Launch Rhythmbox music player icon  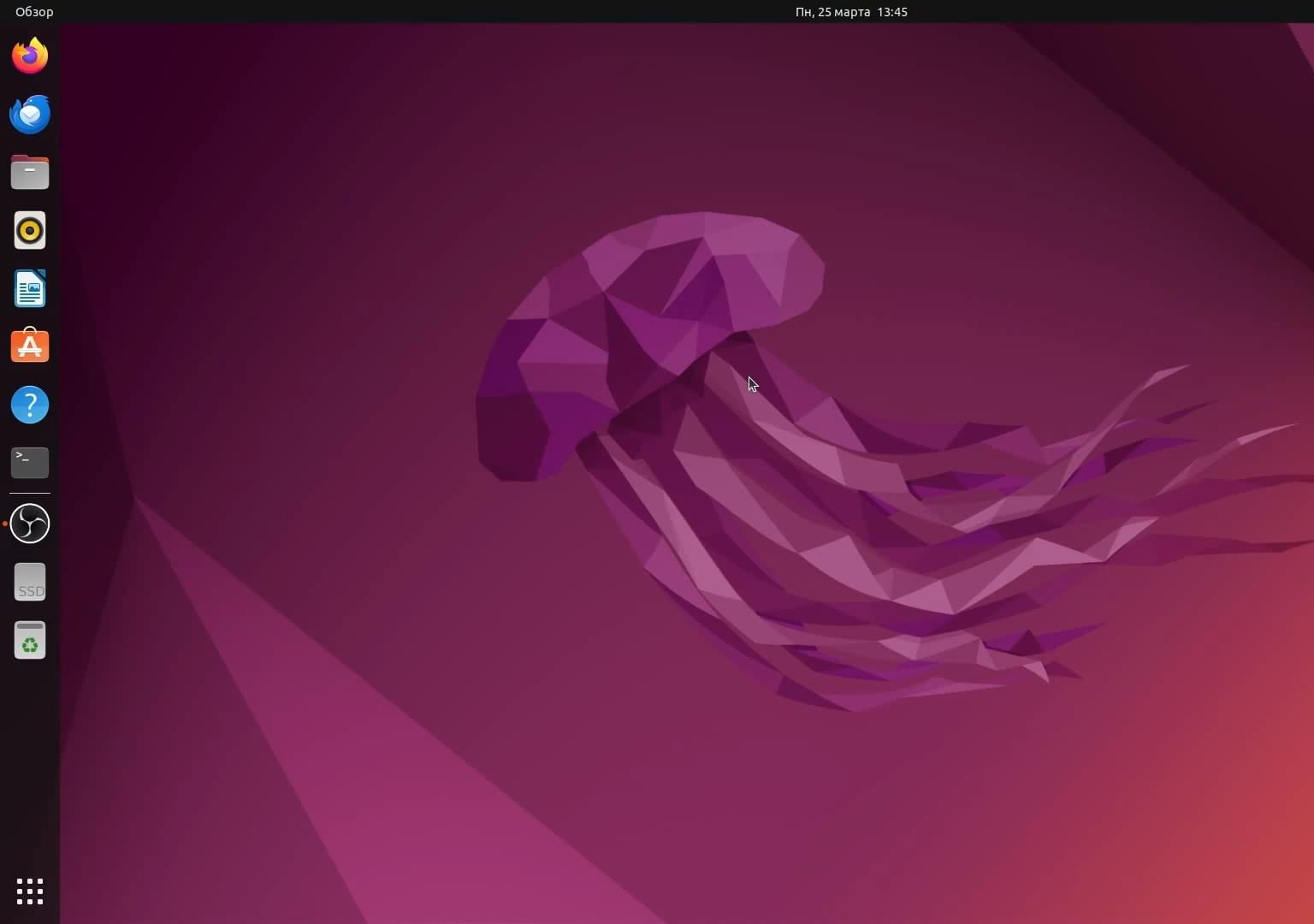30,230
